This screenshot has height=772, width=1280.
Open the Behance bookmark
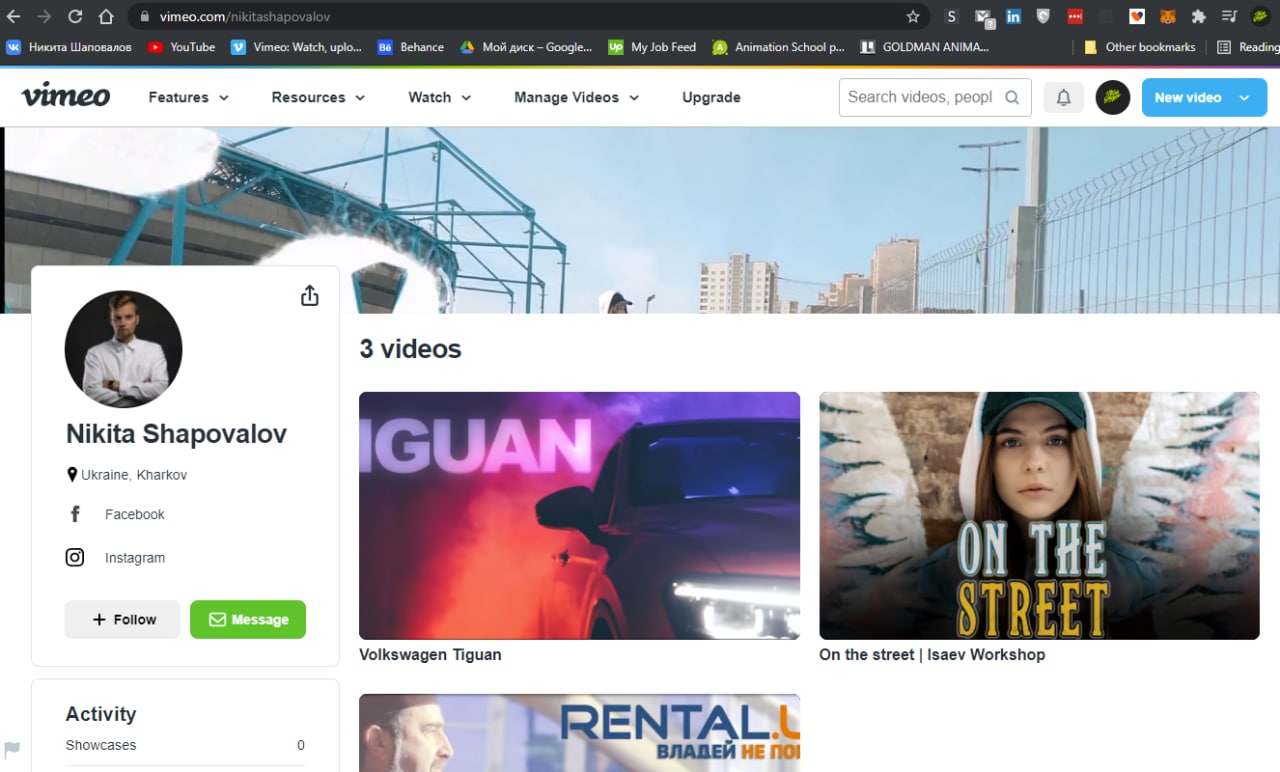point(411,47)
